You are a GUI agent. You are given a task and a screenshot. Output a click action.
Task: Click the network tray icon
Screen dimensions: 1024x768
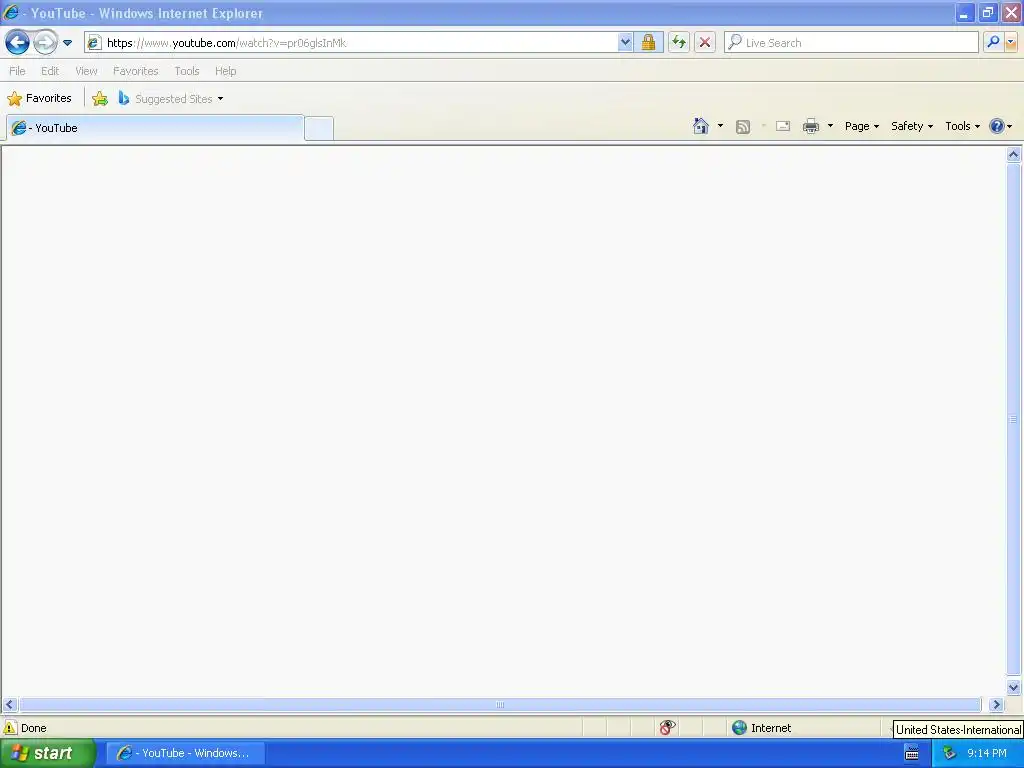(x=950, y=754)
